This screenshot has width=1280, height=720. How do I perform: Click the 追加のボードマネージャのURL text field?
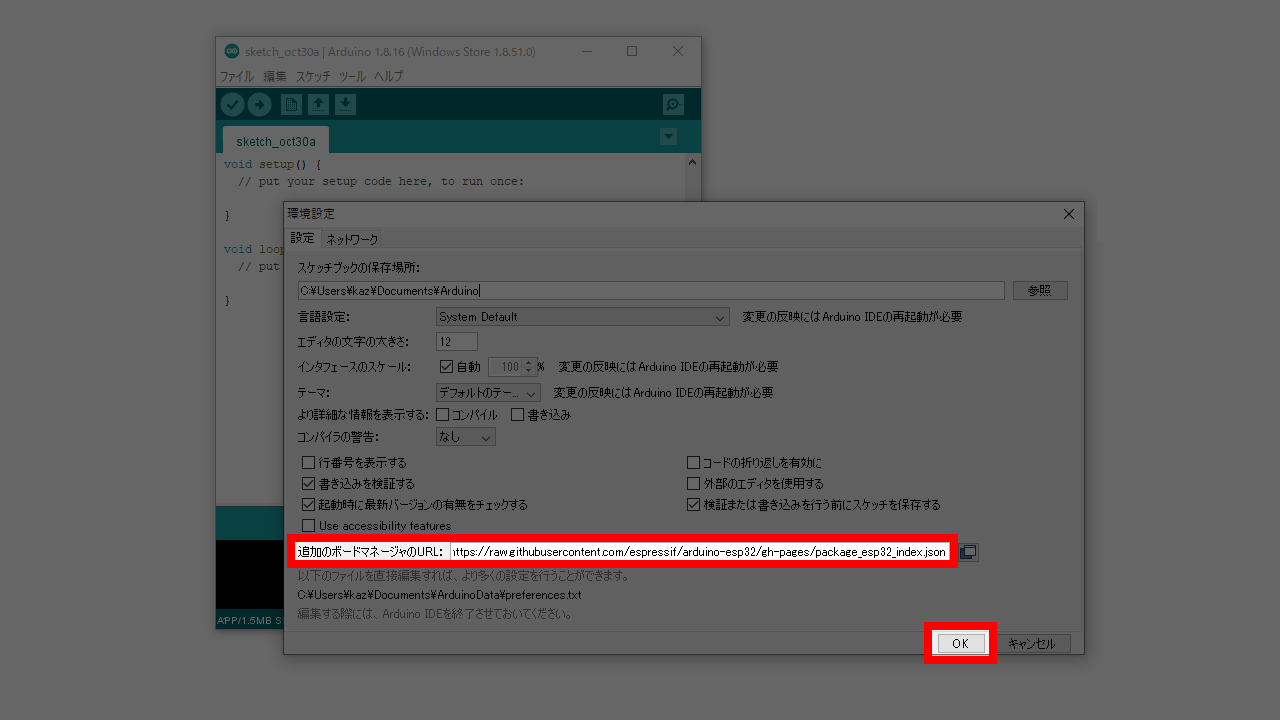[698, 552]
